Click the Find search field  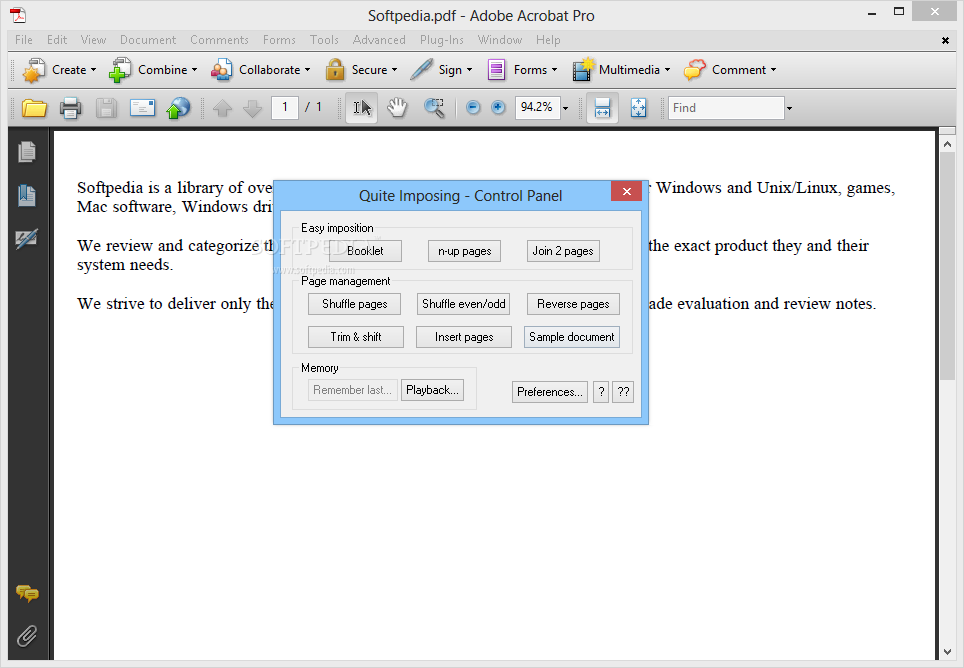click(726, 108)
